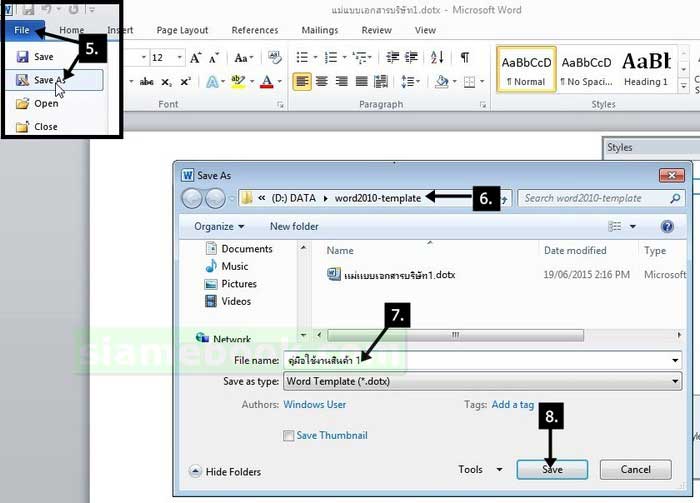Image resolution: width=700 pixels, height=503 pixels.
Task: Select the Documents library item
Action: pos(239,249)
